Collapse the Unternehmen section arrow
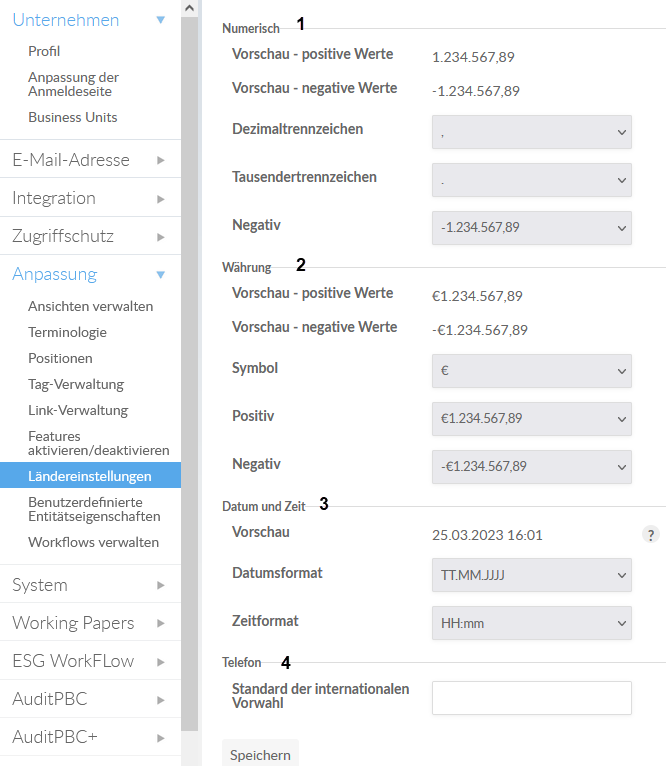Viewport: 666px width, 766px height. point(160,20)
